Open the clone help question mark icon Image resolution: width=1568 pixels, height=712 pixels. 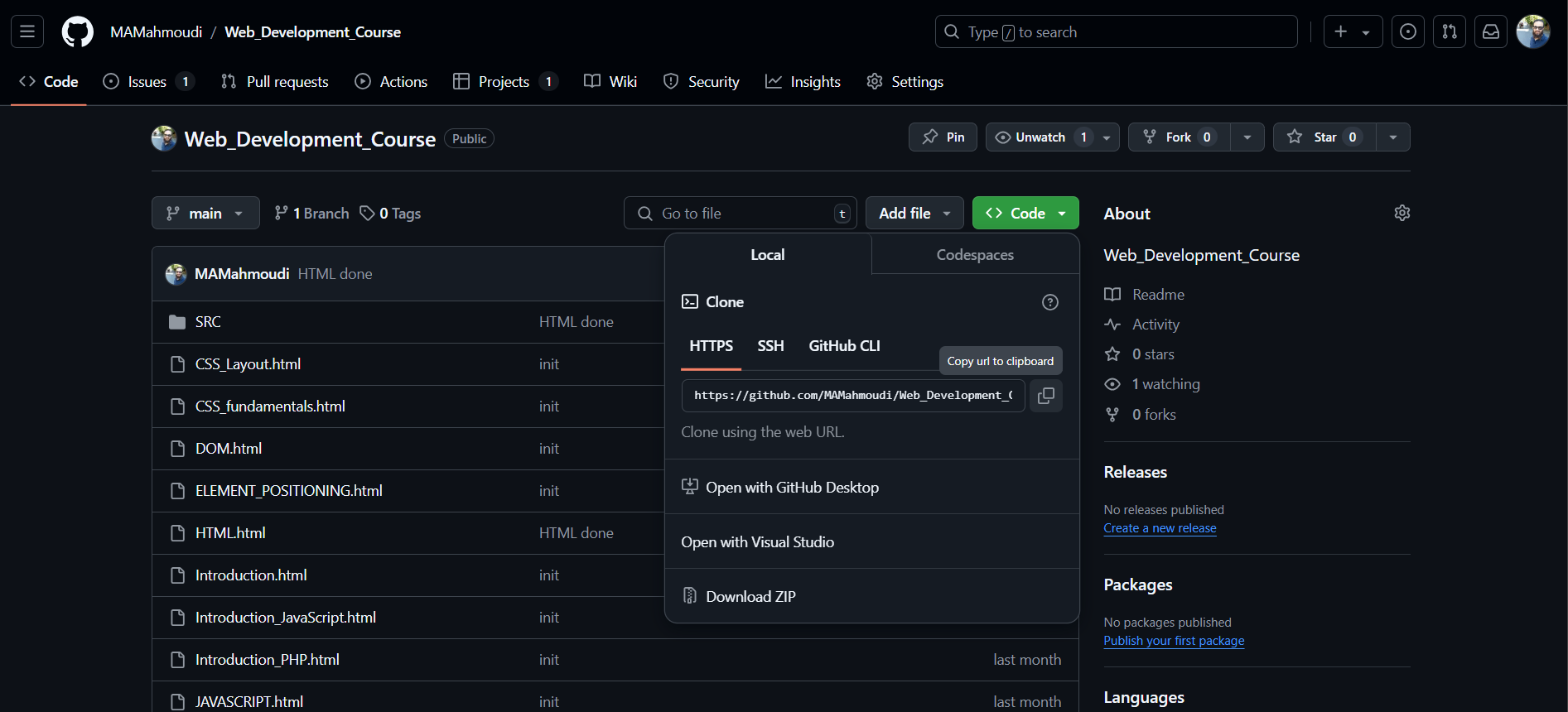(x=1050, y=302)
